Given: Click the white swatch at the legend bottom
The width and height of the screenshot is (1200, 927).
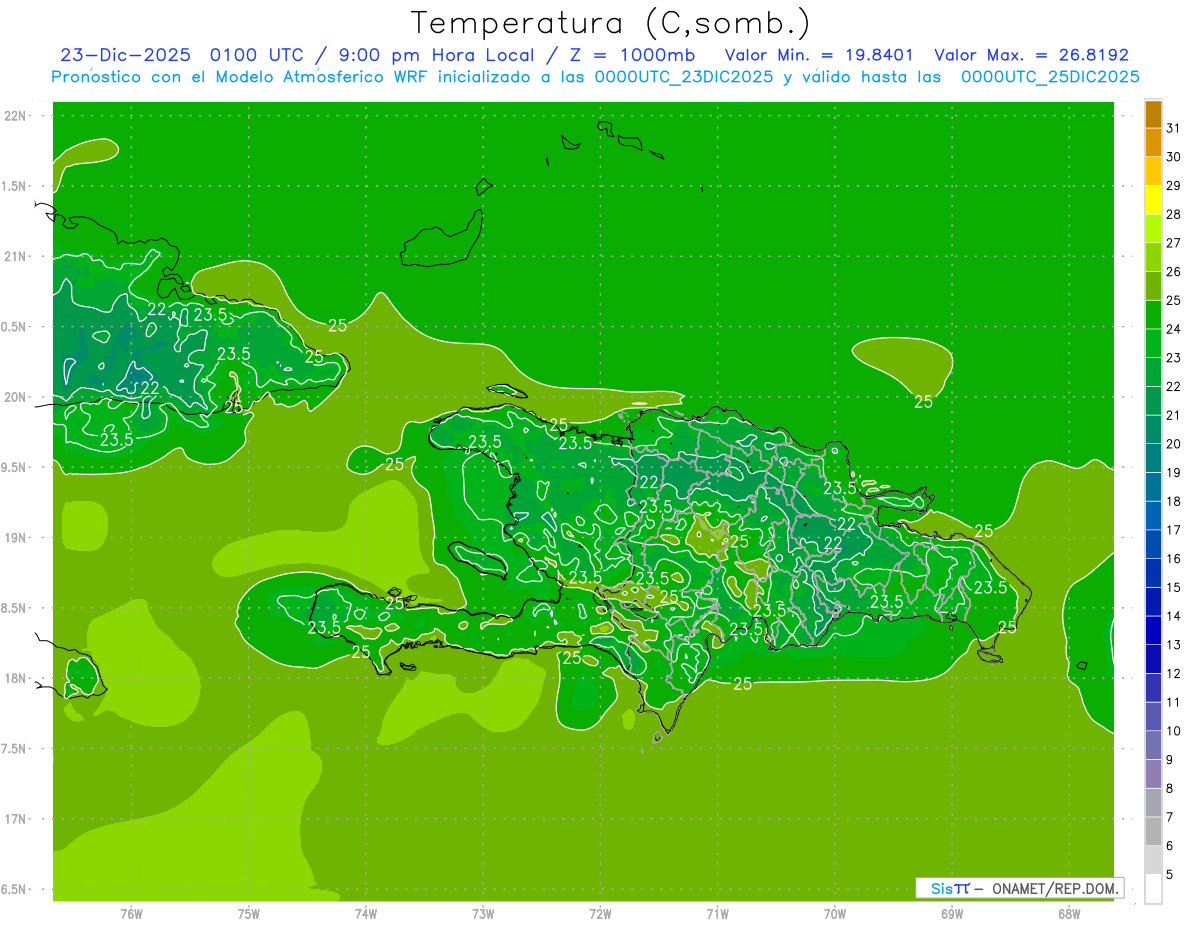Looking at the screenshot, I should [1153, 889].
